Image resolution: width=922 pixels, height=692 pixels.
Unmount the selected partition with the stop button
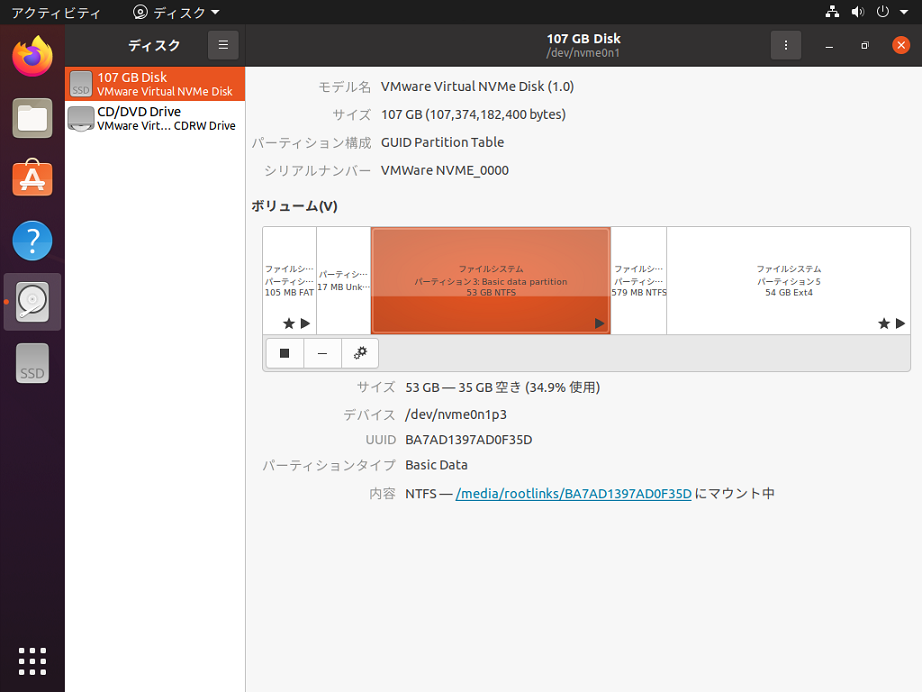point(285,353)
